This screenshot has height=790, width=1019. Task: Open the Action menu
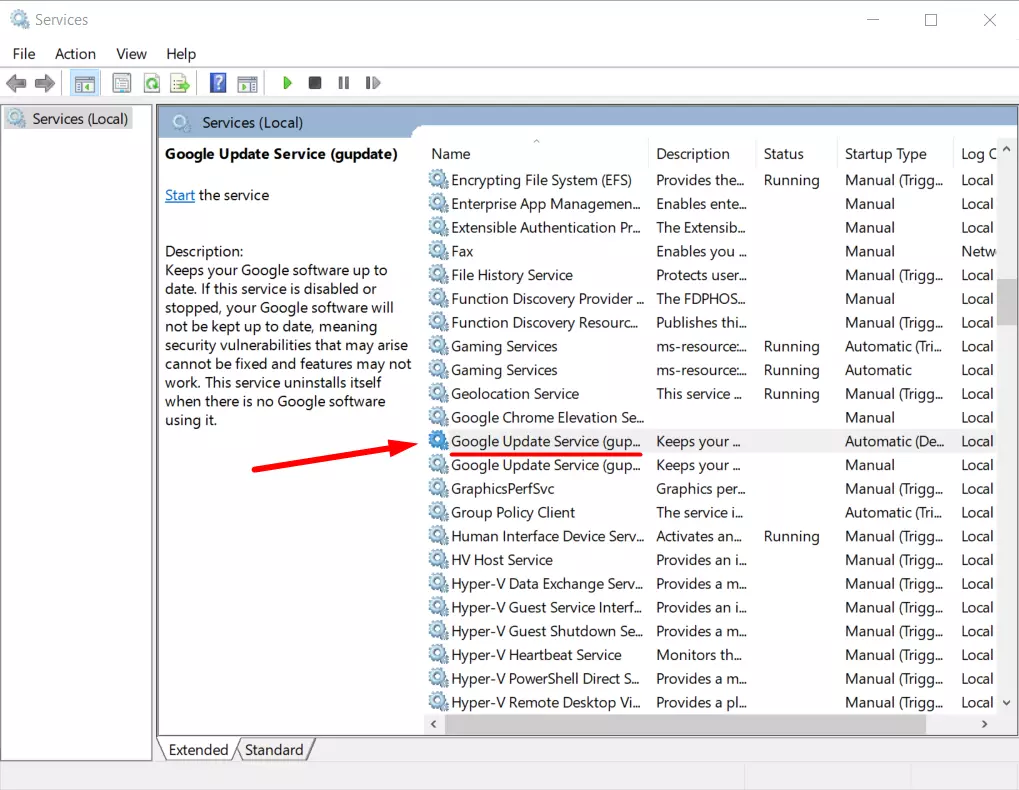point(75,54)
